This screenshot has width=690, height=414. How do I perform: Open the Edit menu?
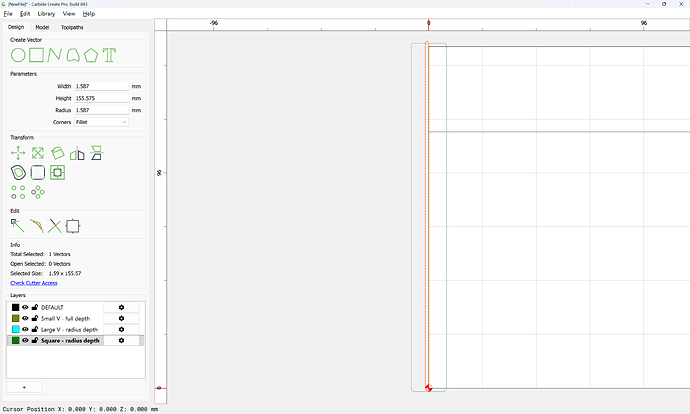pos(25,14)
